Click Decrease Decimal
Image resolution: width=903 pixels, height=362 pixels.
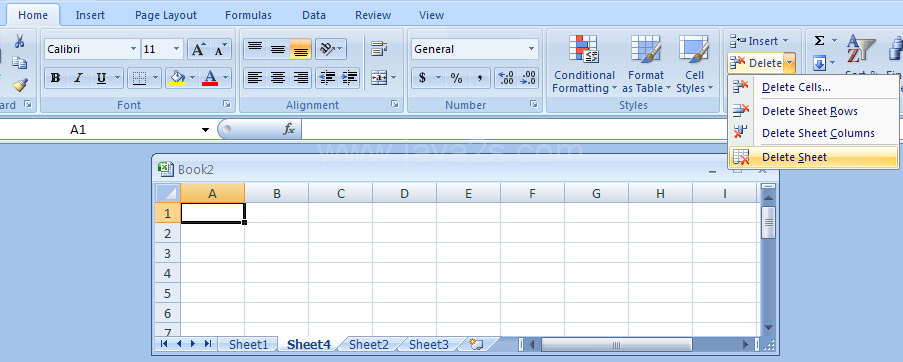click(528, 78)
